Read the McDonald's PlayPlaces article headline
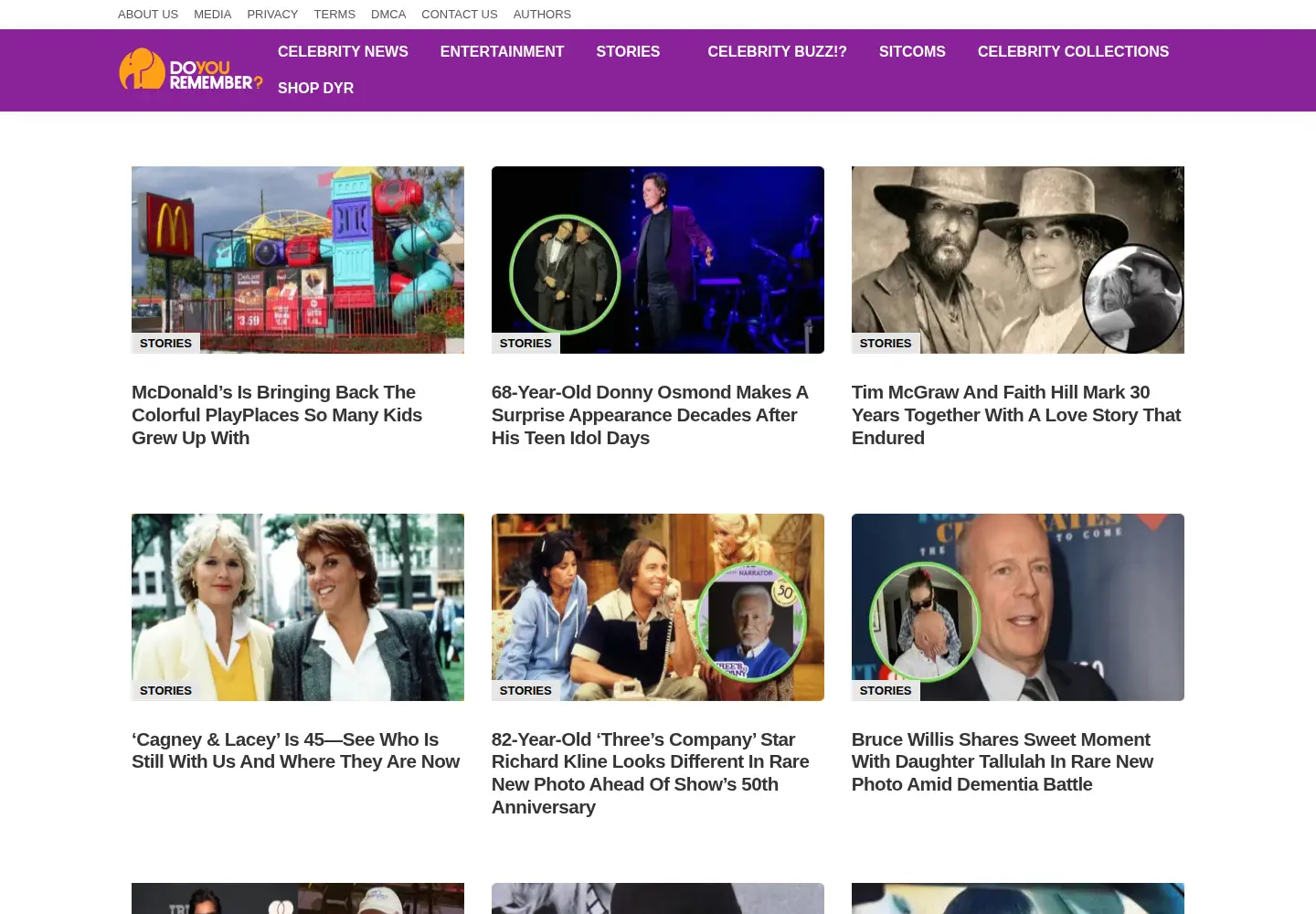Screen dimensions: 1316x914 (x=277, y=415)
